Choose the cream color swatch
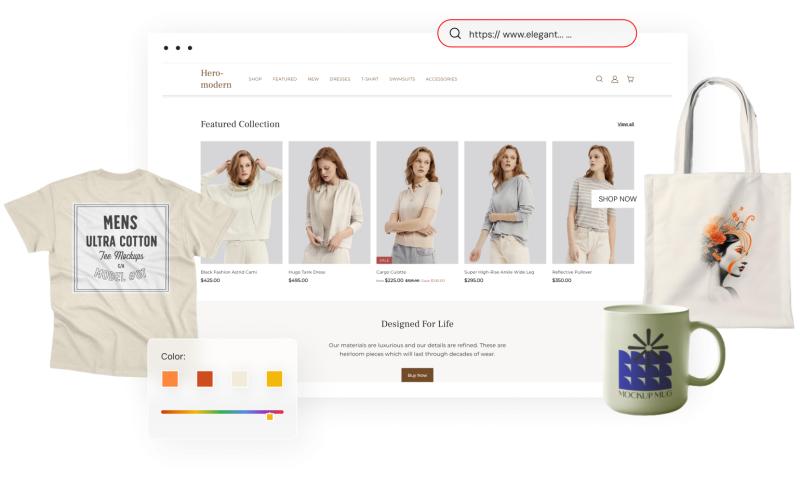The image size is (800, 485). click(239, 379)
